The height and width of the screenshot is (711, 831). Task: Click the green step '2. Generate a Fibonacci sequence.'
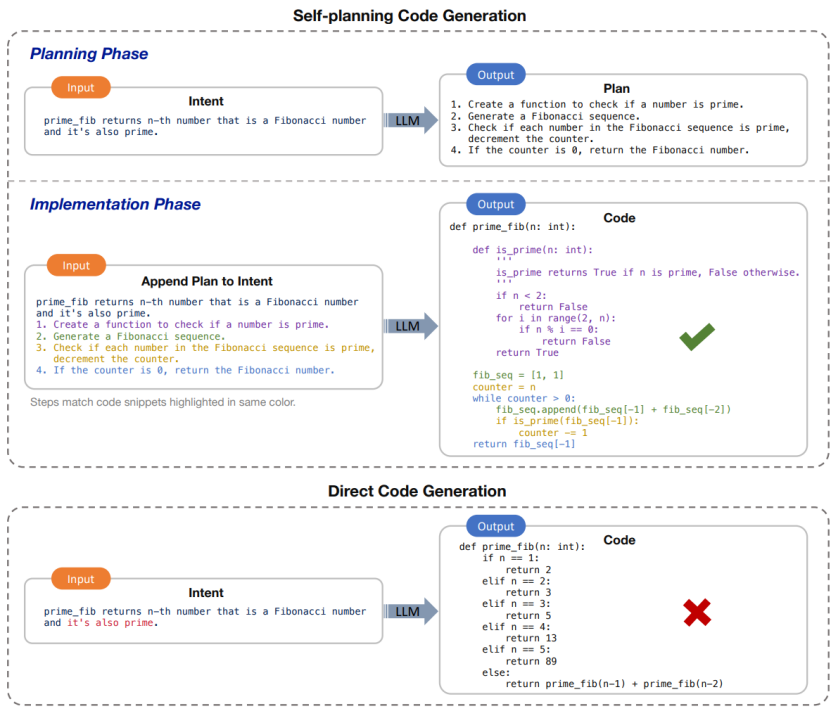pos(130,336)
